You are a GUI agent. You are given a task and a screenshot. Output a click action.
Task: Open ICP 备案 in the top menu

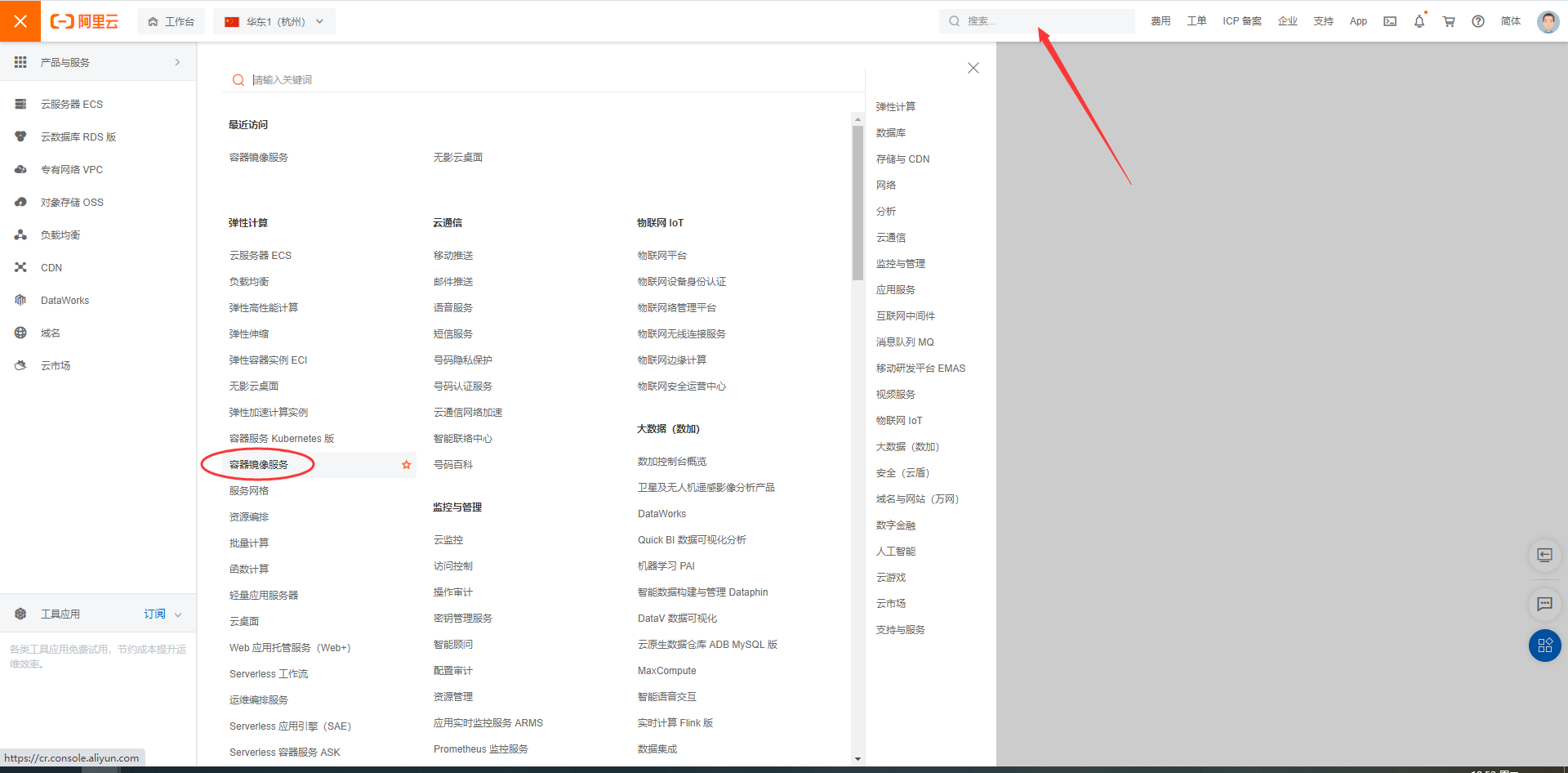pyautogui.click(x=1241, y=21)
